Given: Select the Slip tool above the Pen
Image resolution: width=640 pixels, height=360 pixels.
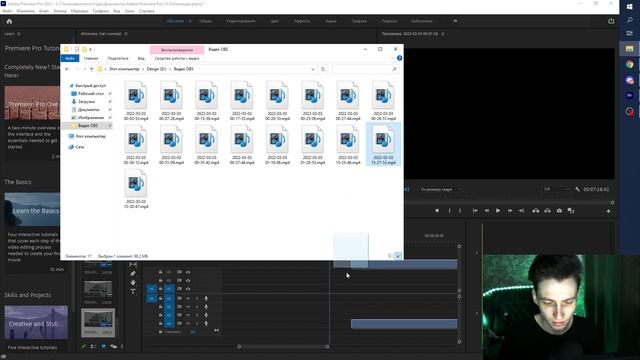Looking at the screenshot, I should pyautogui.click(x=133, y=264).
